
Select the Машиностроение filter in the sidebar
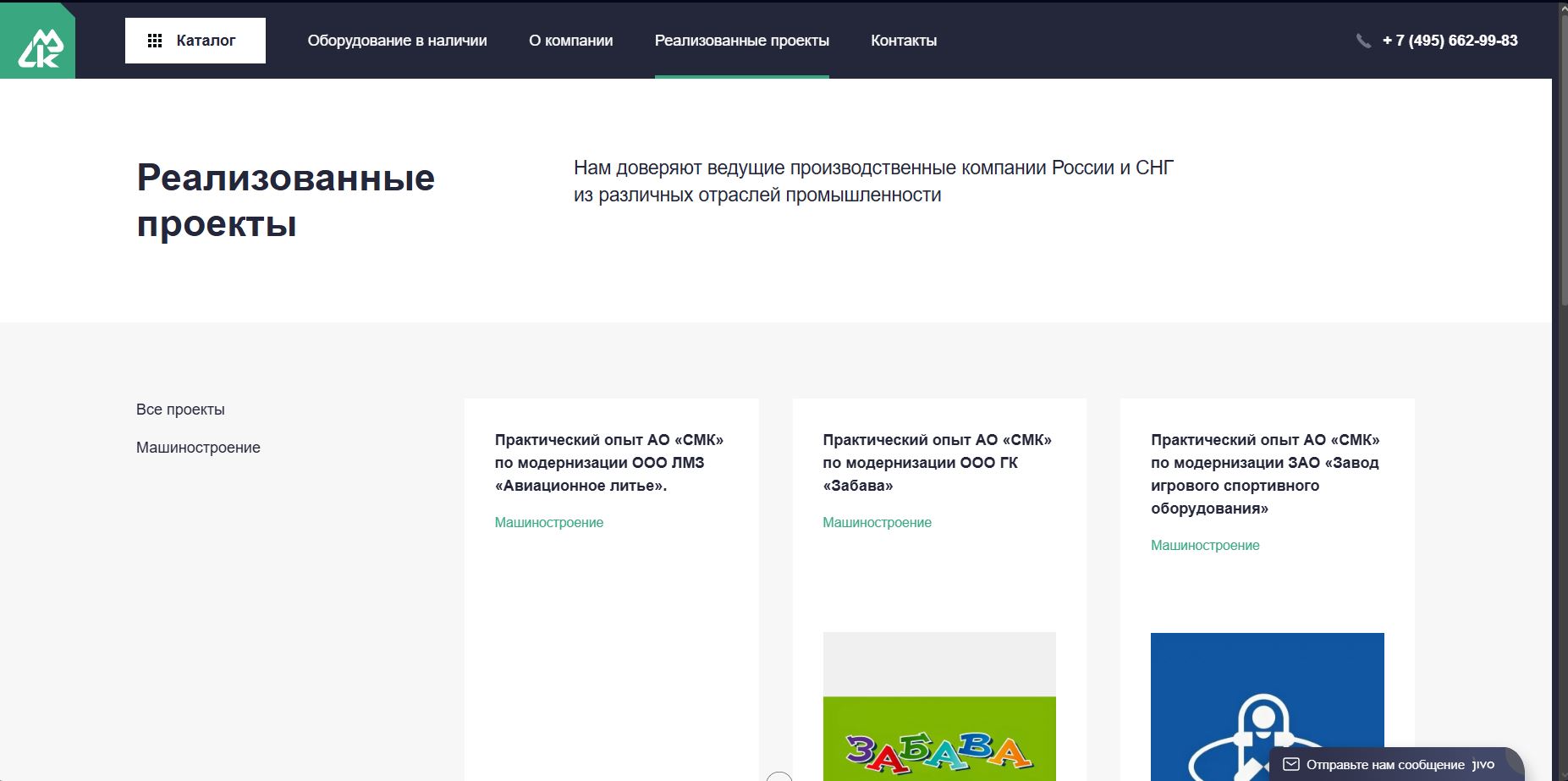click(x=198, y=448)
